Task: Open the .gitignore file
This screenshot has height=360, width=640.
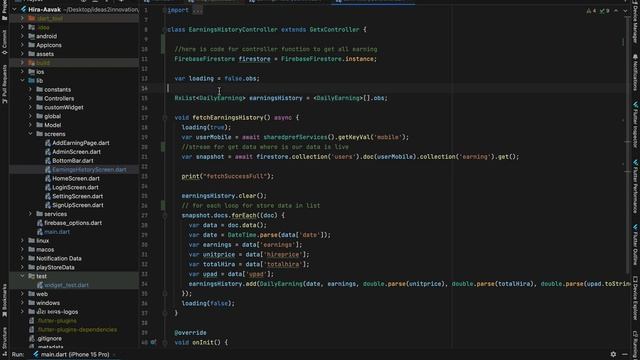Action: pos(49,338)
